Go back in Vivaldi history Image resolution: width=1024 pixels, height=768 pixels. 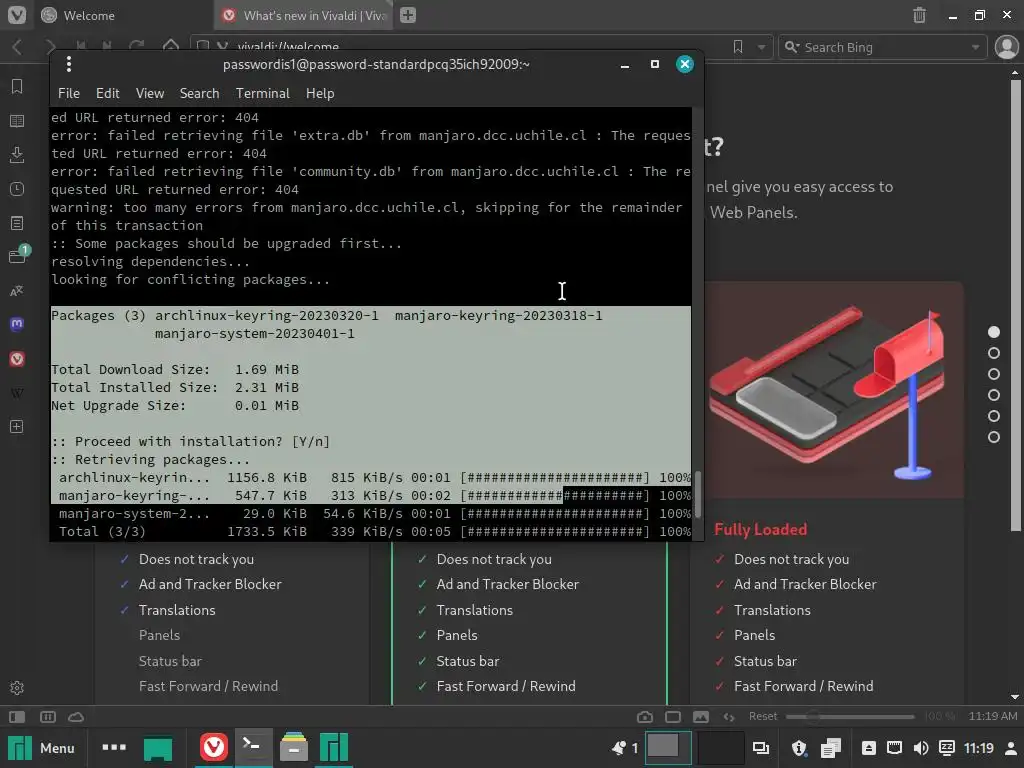coord(18,47)
